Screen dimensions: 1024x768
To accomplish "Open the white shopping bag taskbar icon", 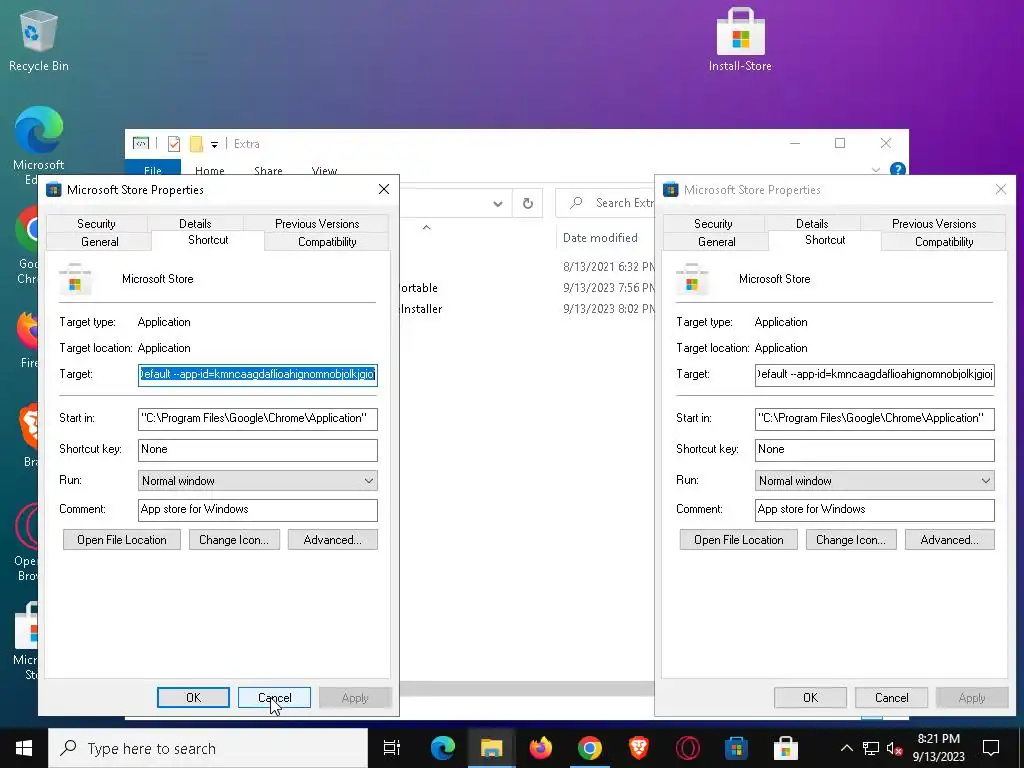I will [785, 748].
